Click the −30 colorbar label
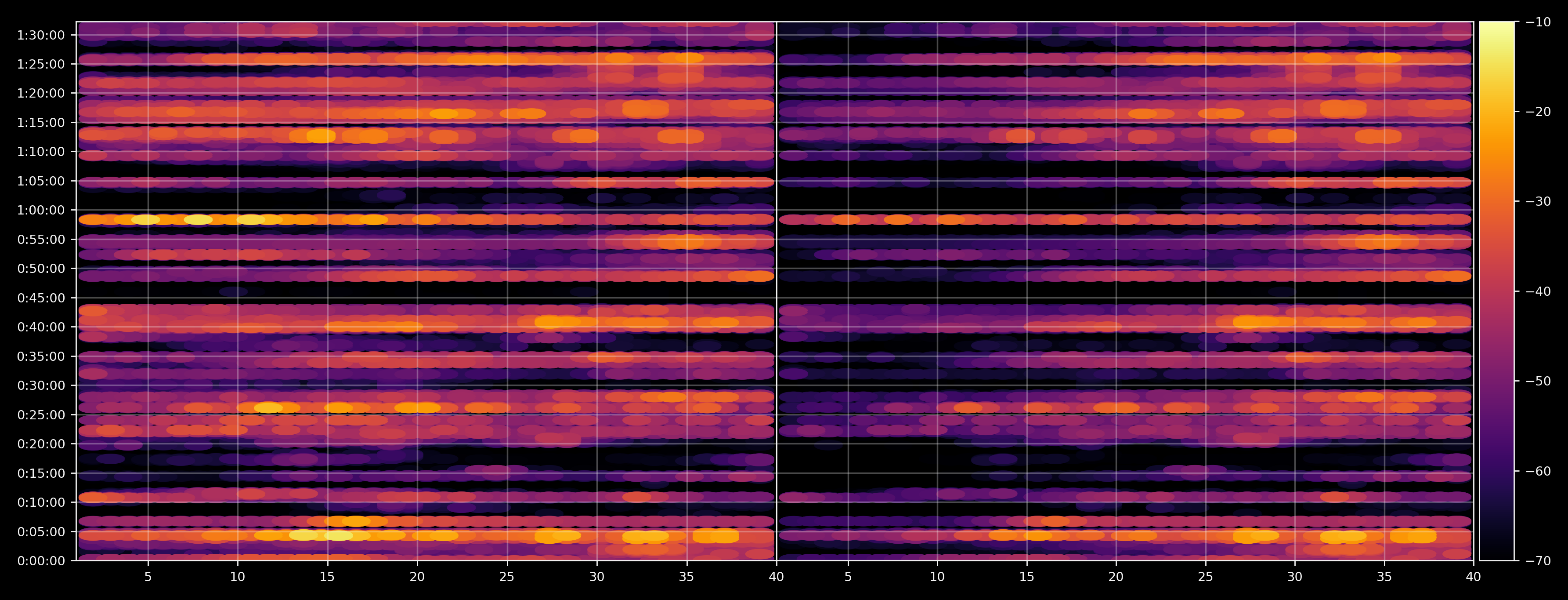The height and width of the screenshot is (600, 1568). 1538,202
